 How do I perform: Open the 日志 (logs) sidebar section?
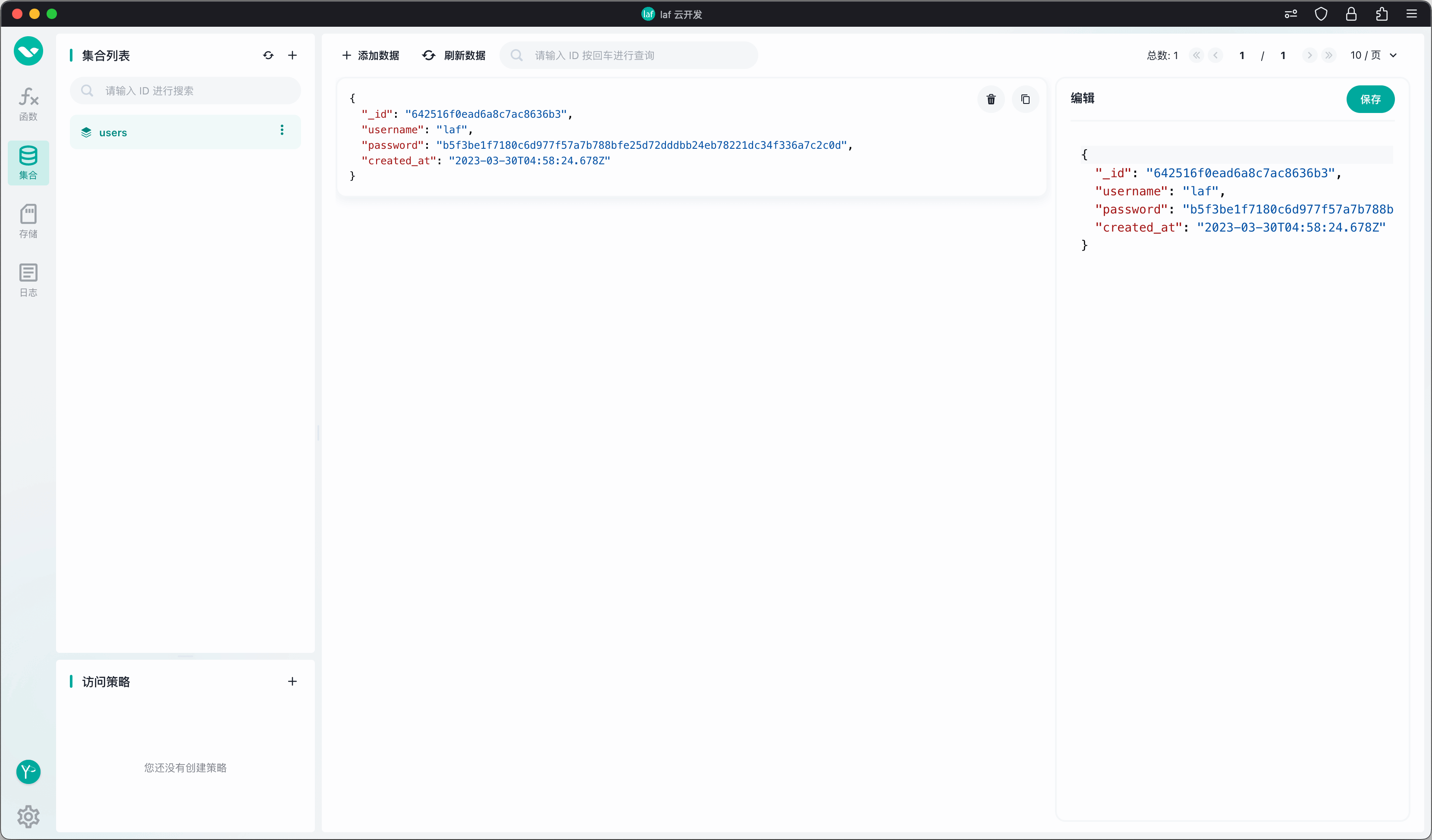(x=28, y=280)
